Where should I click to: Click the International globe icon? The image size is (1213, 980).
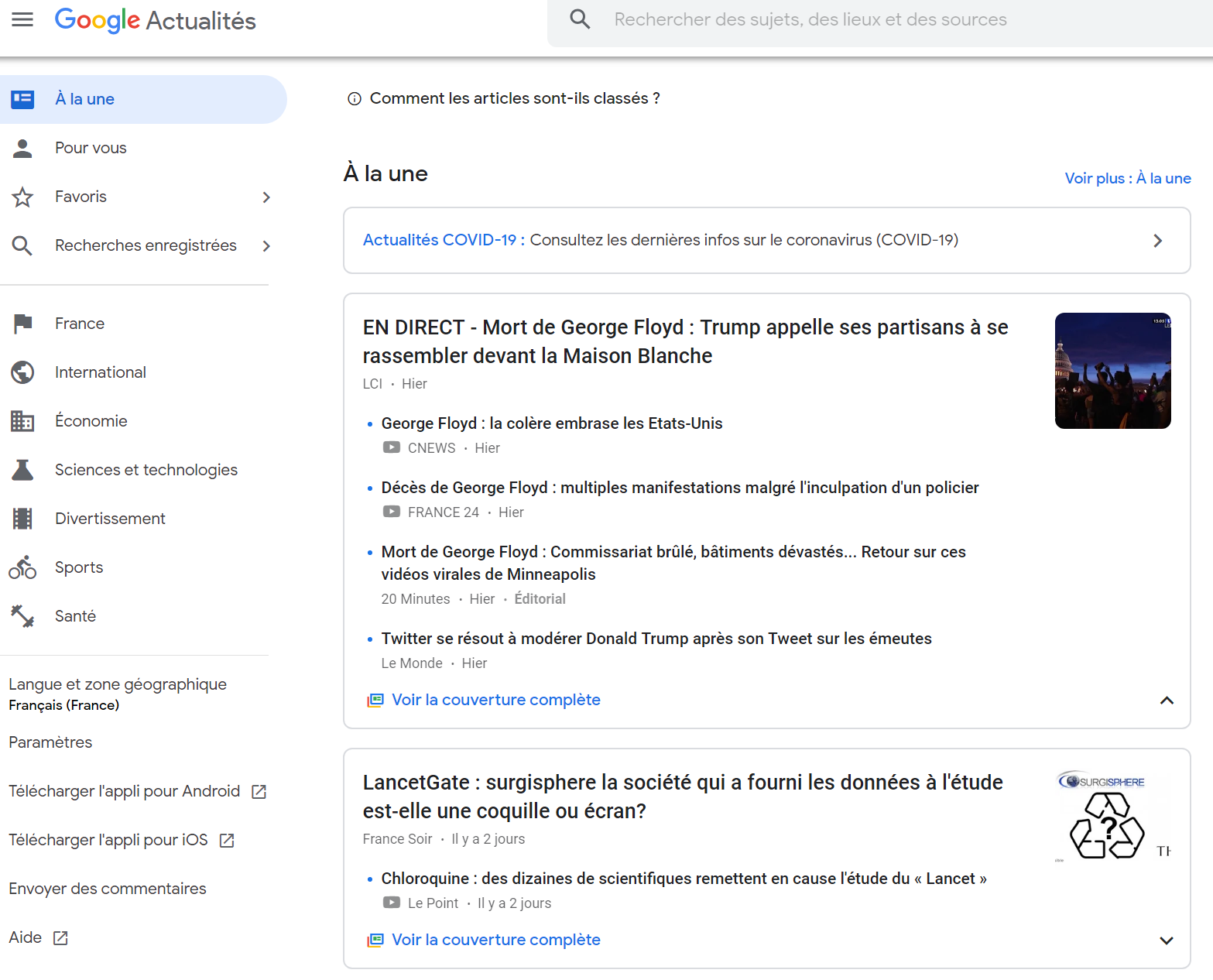(x=22, y=372)
